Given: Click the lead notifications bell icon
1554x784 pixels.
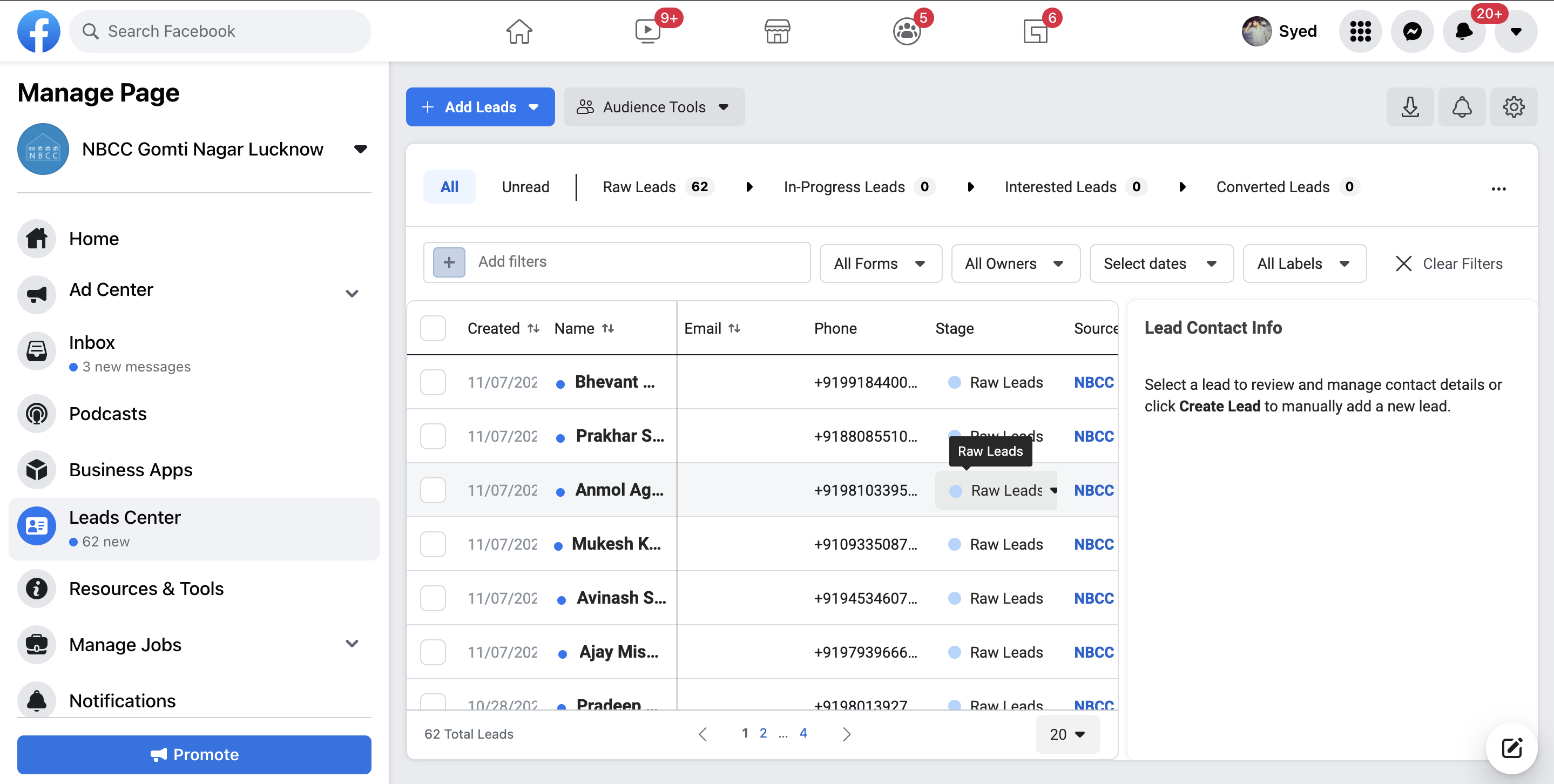Looking at the screenshot, I should tap(1461, 107).
